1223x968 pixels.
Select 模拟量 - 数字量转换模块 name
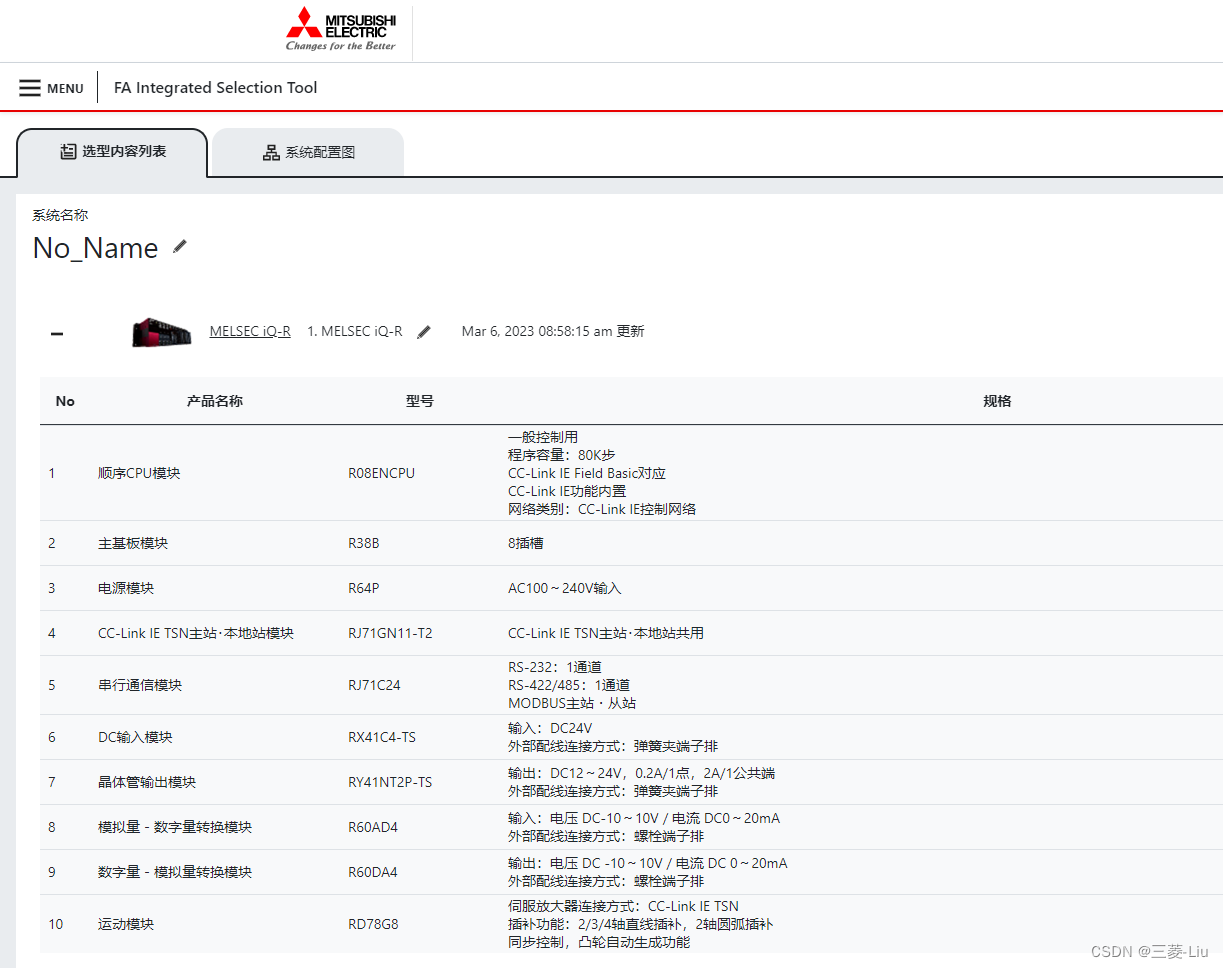pos(175,827)
